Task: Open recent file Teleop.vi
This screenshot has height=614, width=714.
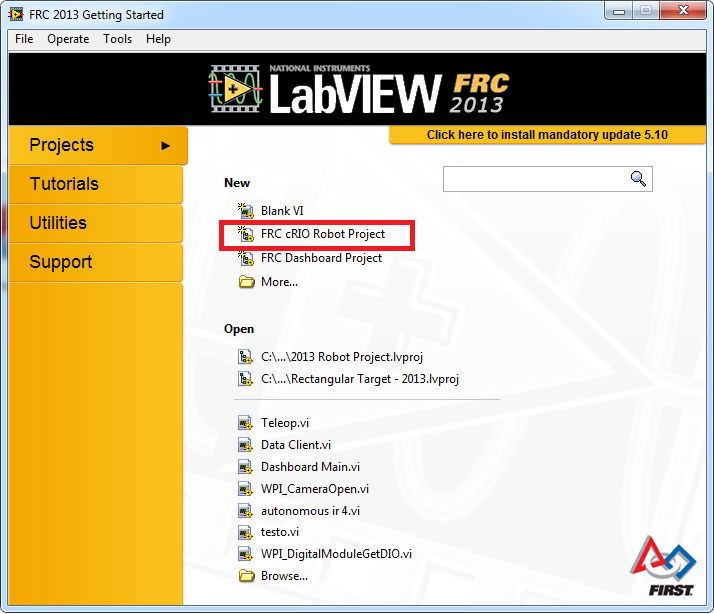Action: click(x=285, y=423)
